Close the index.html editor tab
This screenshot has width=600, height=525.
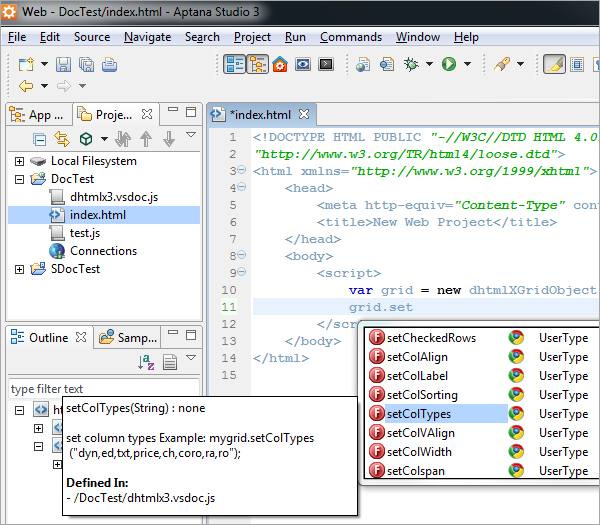[x=304, y=114]
